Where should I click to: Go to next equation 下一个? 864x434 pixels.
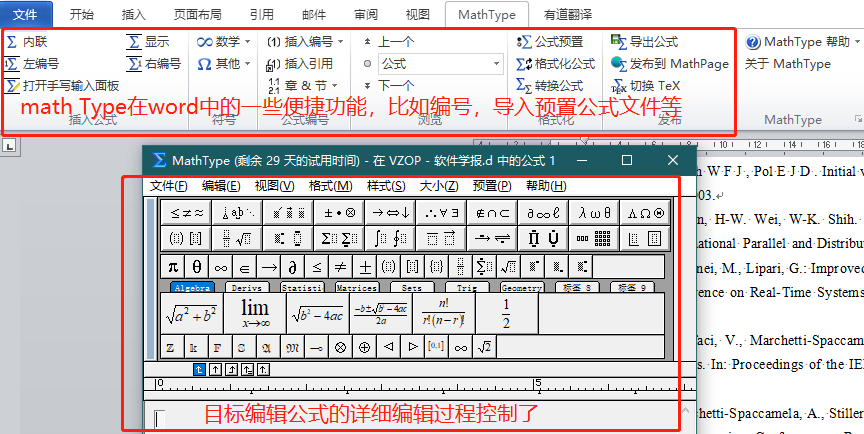[388, 86]
